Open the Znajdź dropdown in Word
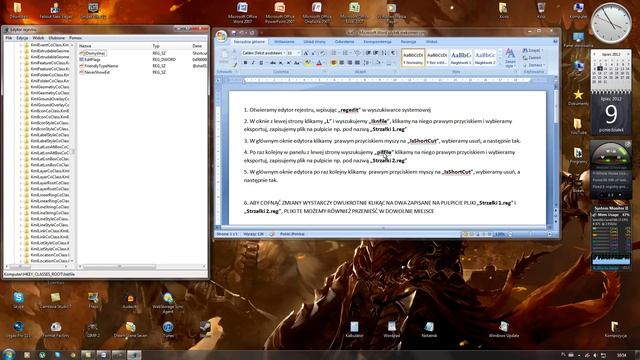The image size is (640, 360). [x=542, y=50]
